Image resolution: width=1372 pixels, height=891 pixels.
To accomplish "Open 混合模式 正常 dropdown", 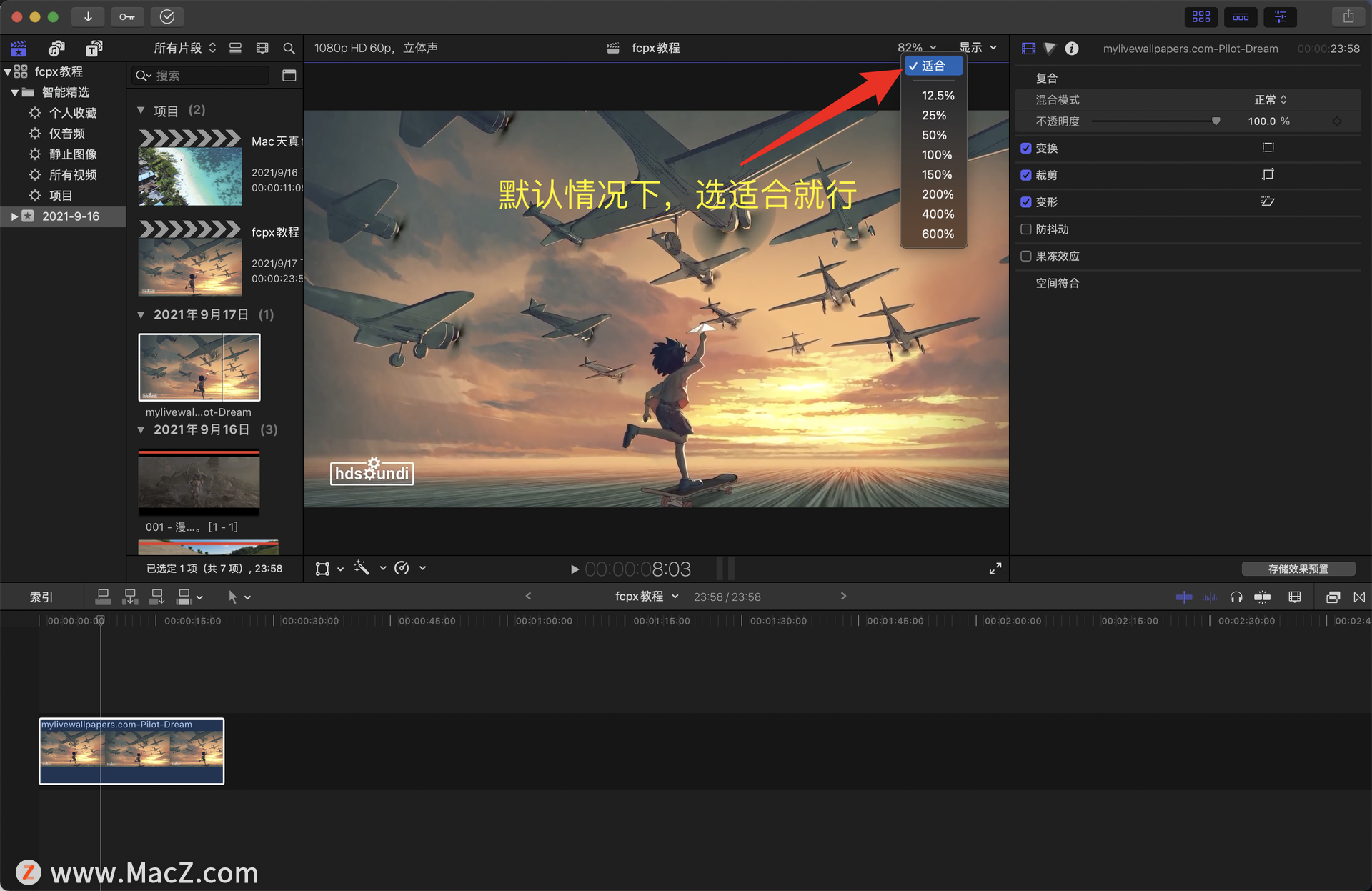I will click(x=1271, y=100).
